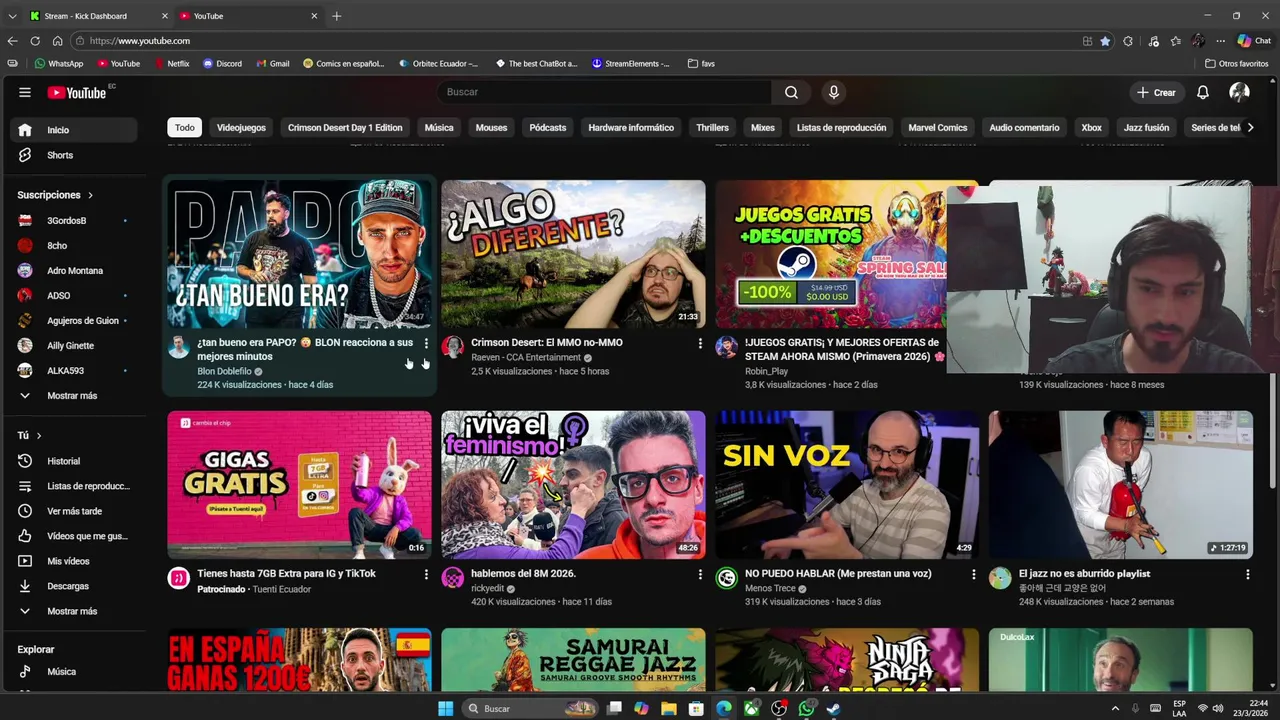1280x720 pixels.
Task: Open the GIGAS GRATIS ad thumbnail
Action: [x=299, y=484]
